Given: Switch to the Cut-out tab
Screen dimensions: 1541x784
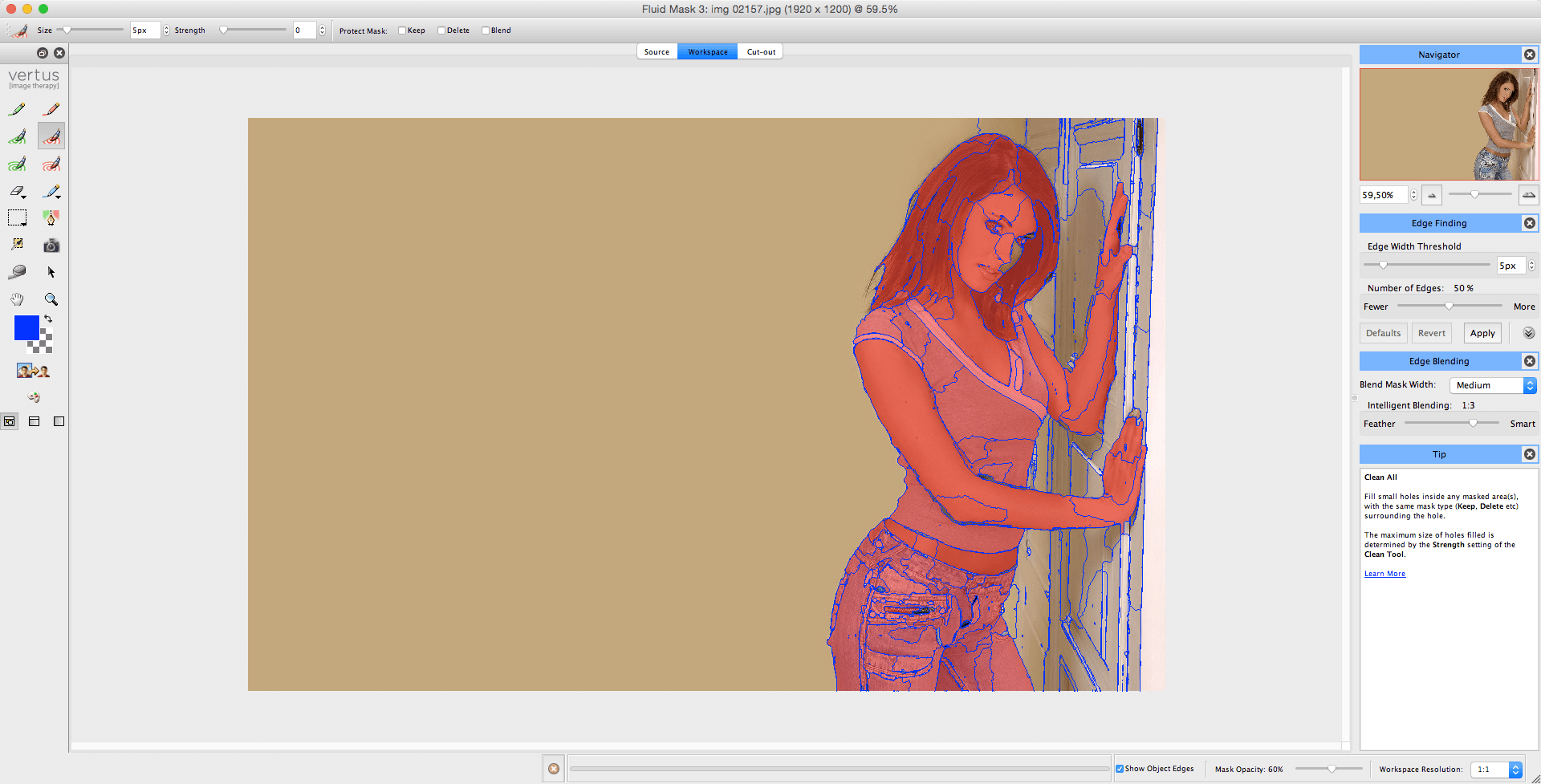Looking at the screenshot, I should click(x=761, y=52).
